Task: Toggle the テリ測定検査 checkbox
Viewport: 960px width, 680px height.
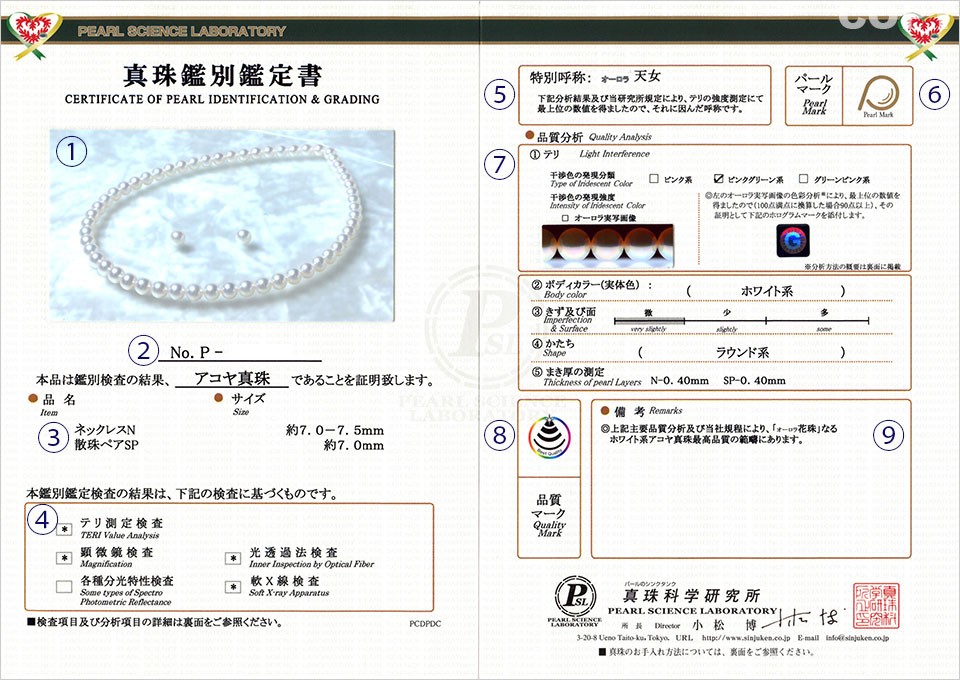Action: tap(64, 529)
